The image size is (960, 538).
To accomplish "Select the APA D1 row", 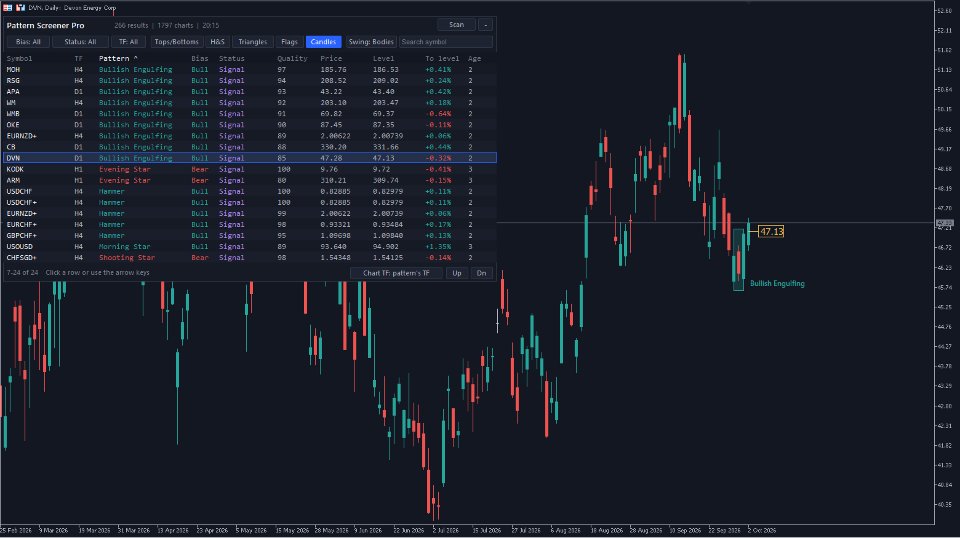I will pyautogui.click(x=250, y=92).
